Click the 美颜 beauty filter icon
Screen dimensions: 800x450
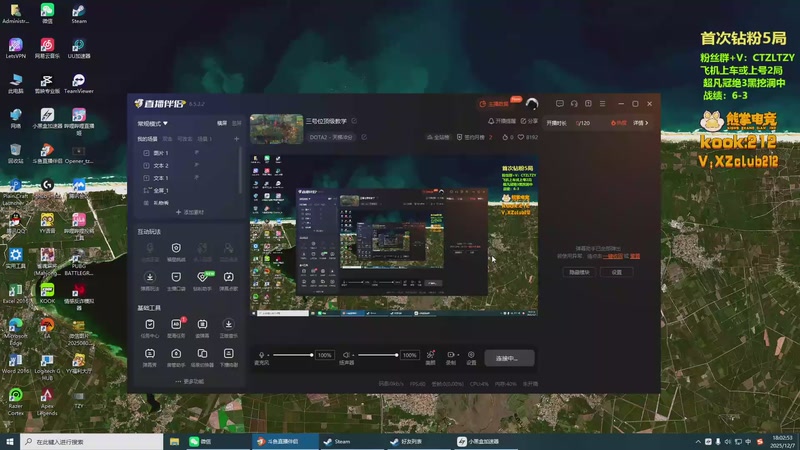pos(430,357)
